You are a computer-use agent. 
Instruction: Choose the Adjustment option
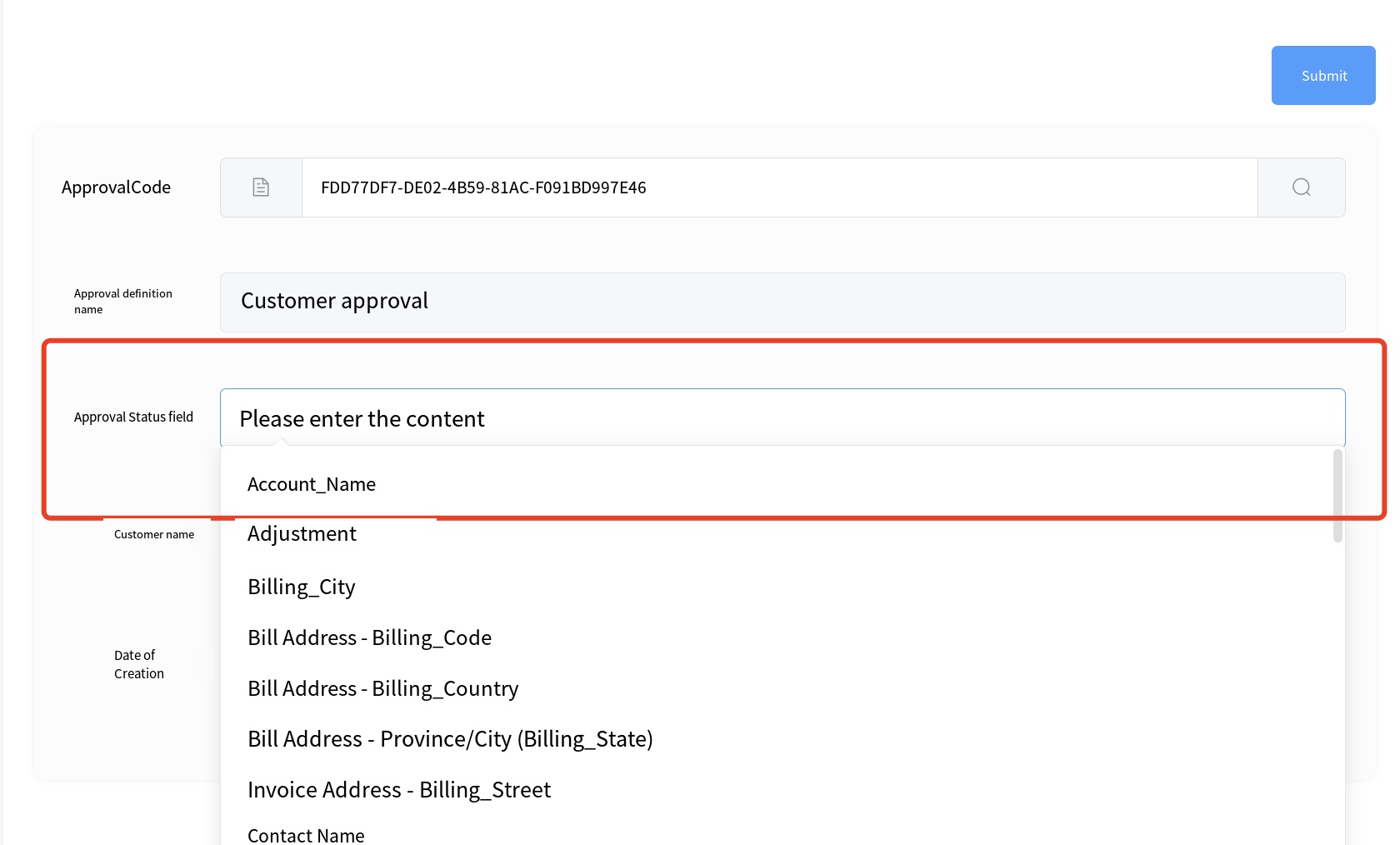302,534
